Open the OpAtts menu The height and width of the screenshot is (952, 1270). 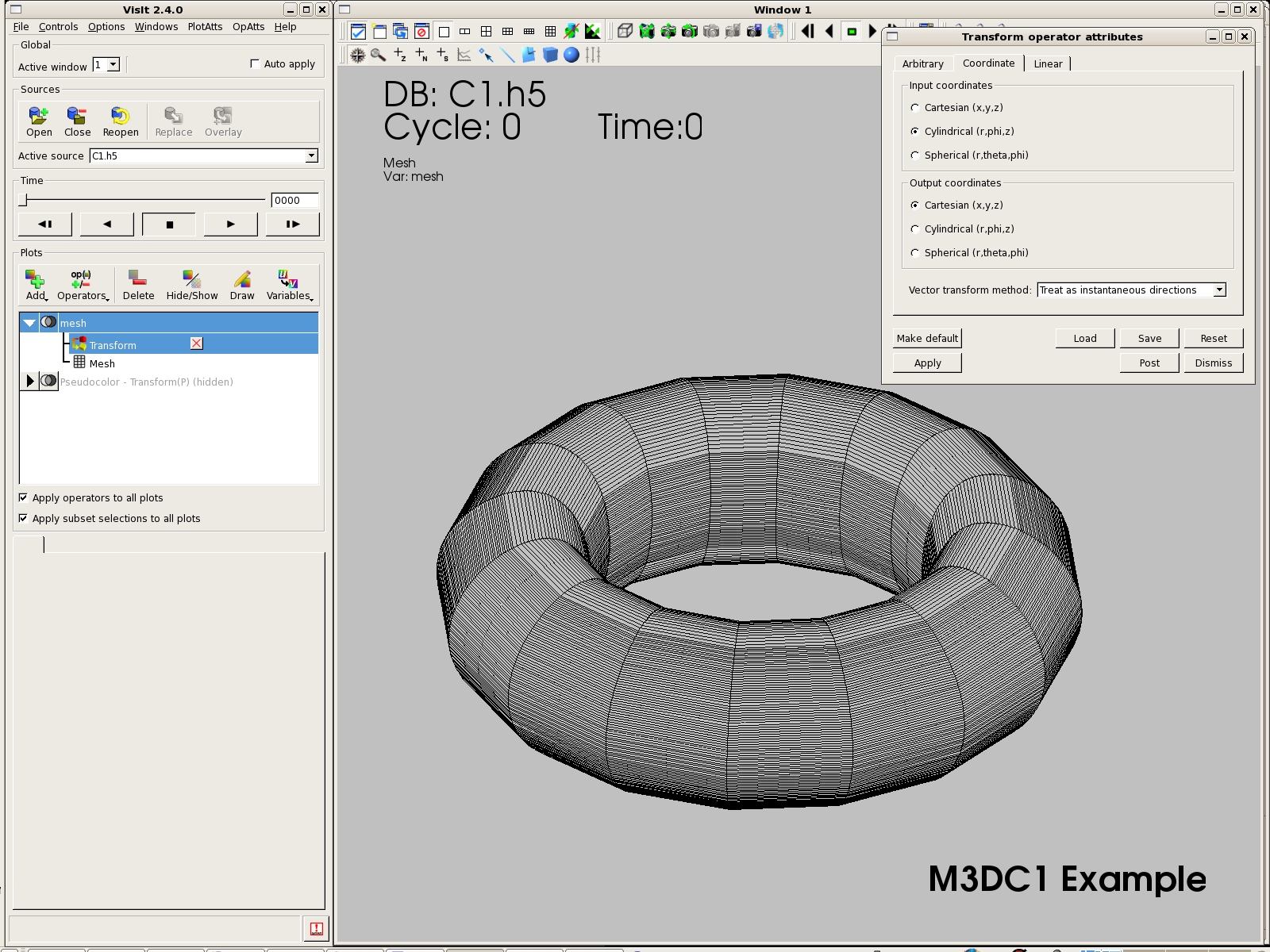click(x=248, y=26)
